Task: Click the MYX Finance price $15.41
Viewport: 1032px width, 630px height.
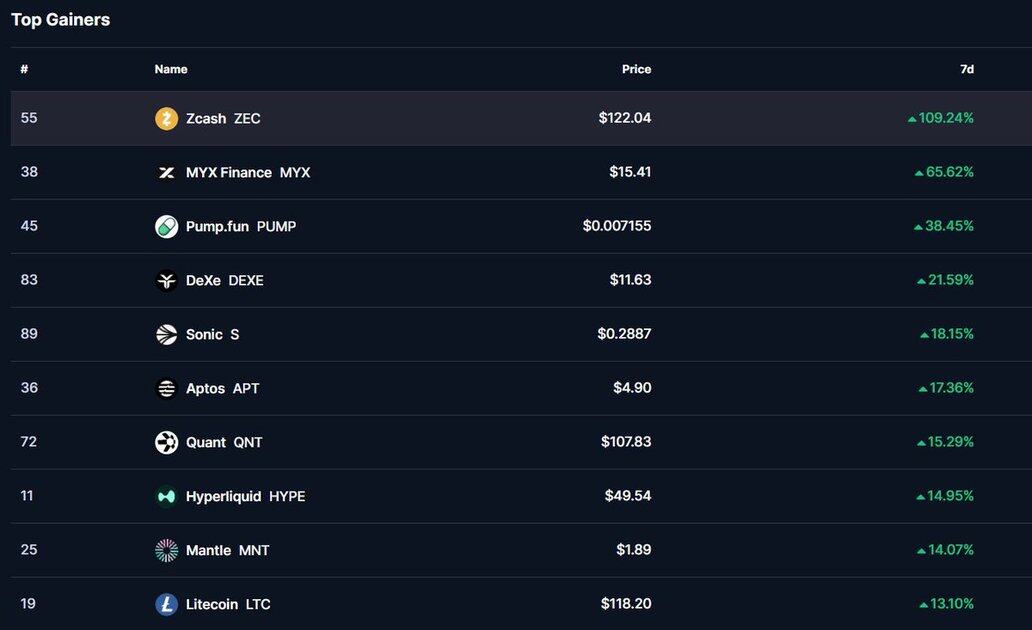Action: (630, 172)
